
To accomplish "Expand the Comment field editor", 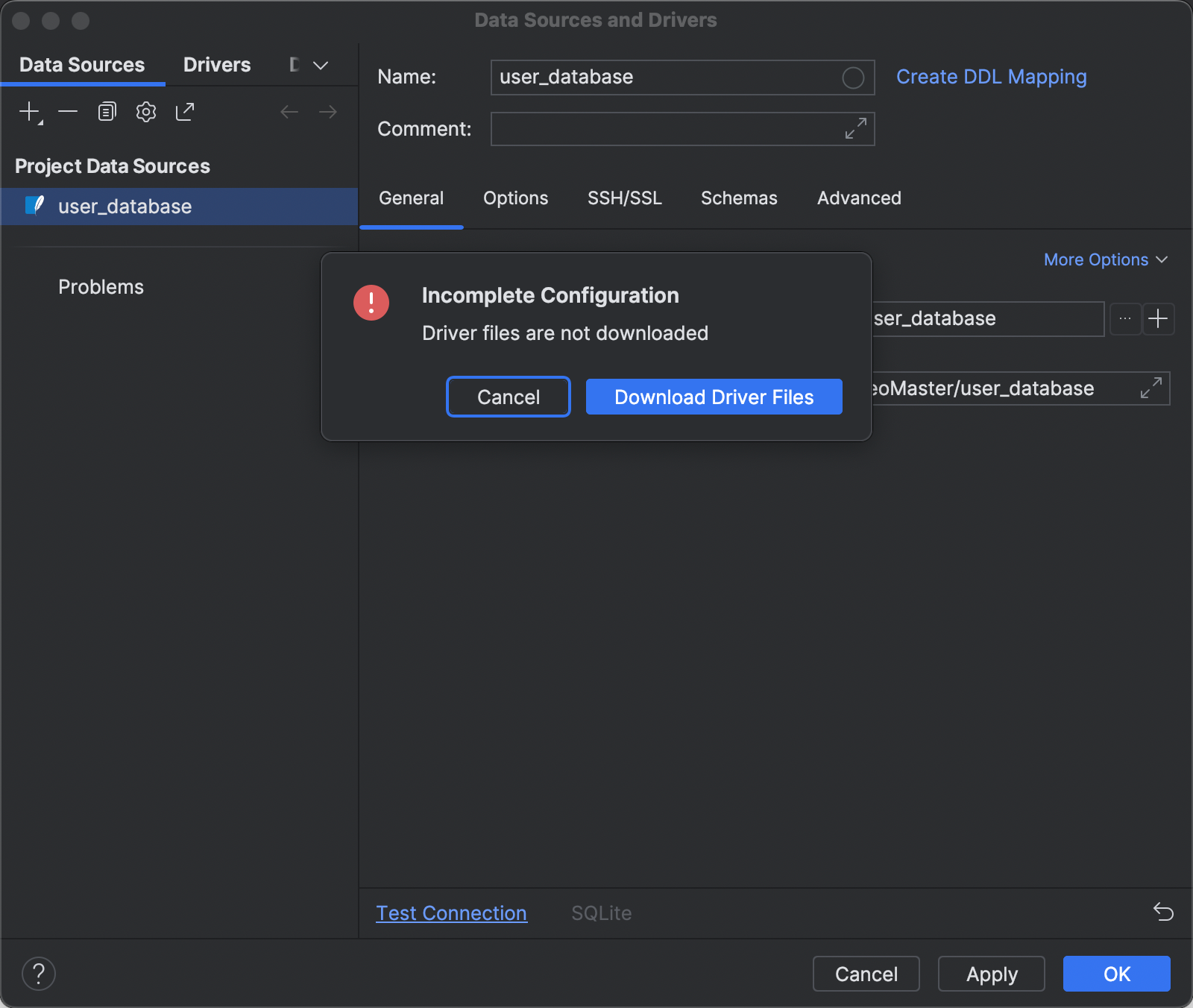I will pos(854,128).
